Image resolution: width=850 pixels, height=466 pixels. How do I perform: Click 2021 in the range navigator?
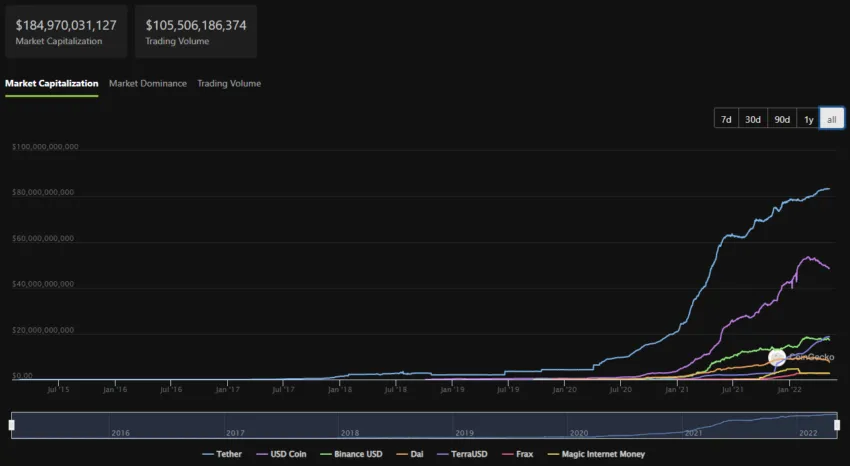pos(693,433)
